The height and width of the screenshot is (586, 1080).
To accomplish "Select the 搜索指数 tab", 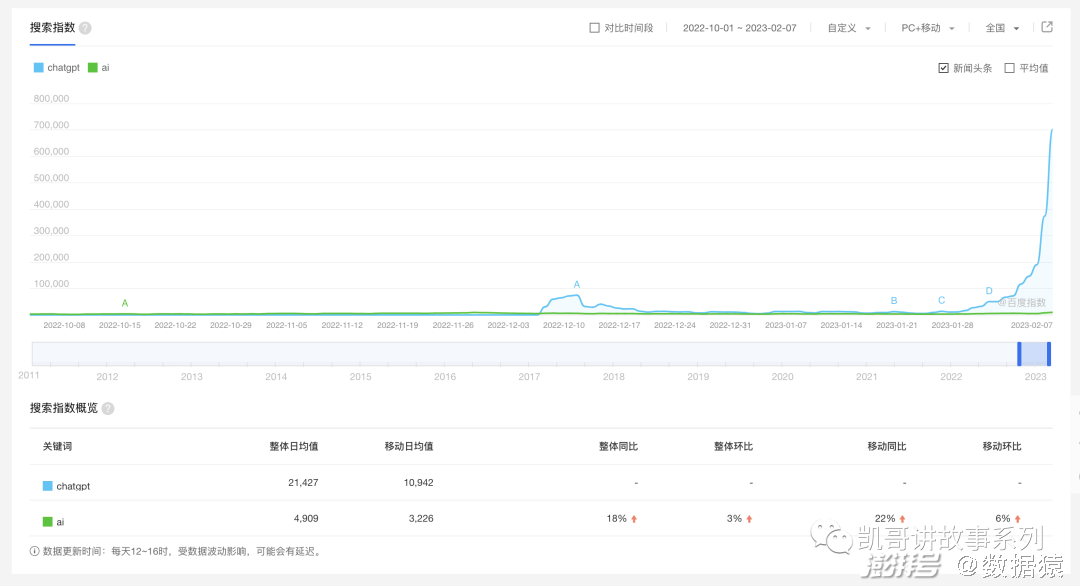I will 52,28.
